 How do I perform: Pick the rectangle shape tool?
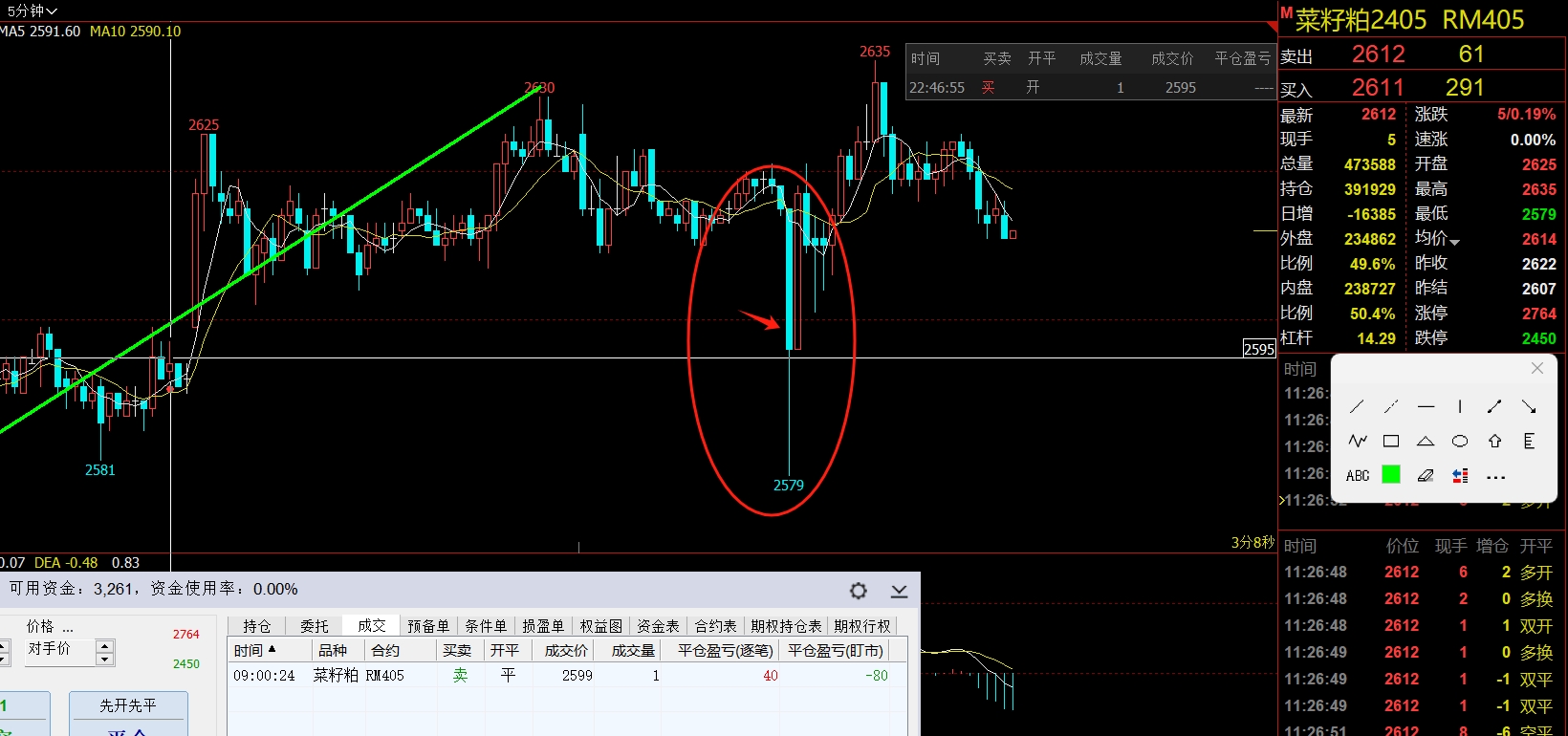coord(1391,442)
